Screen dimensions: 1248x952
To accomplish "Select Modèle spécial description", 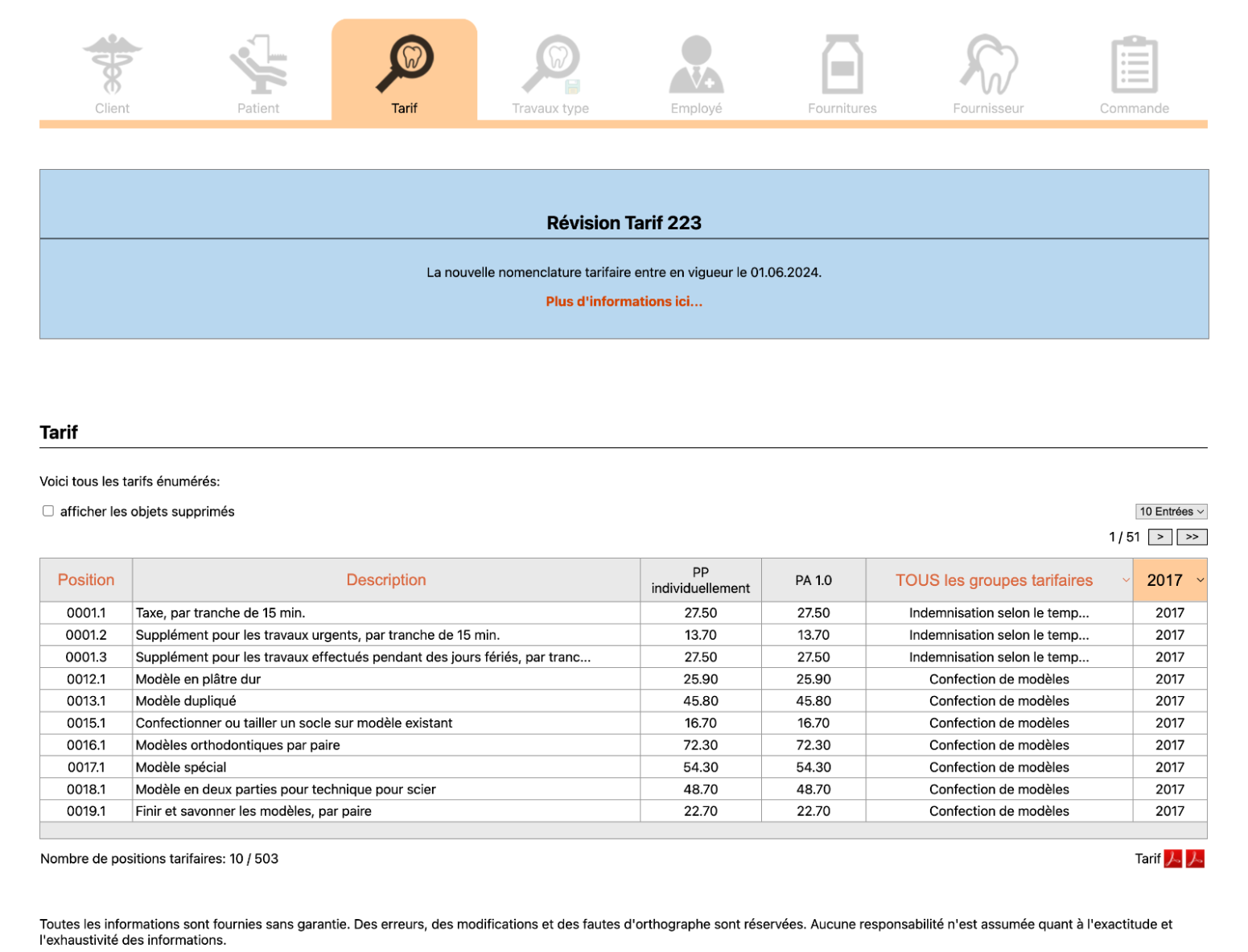I will (x=181, y=768).
